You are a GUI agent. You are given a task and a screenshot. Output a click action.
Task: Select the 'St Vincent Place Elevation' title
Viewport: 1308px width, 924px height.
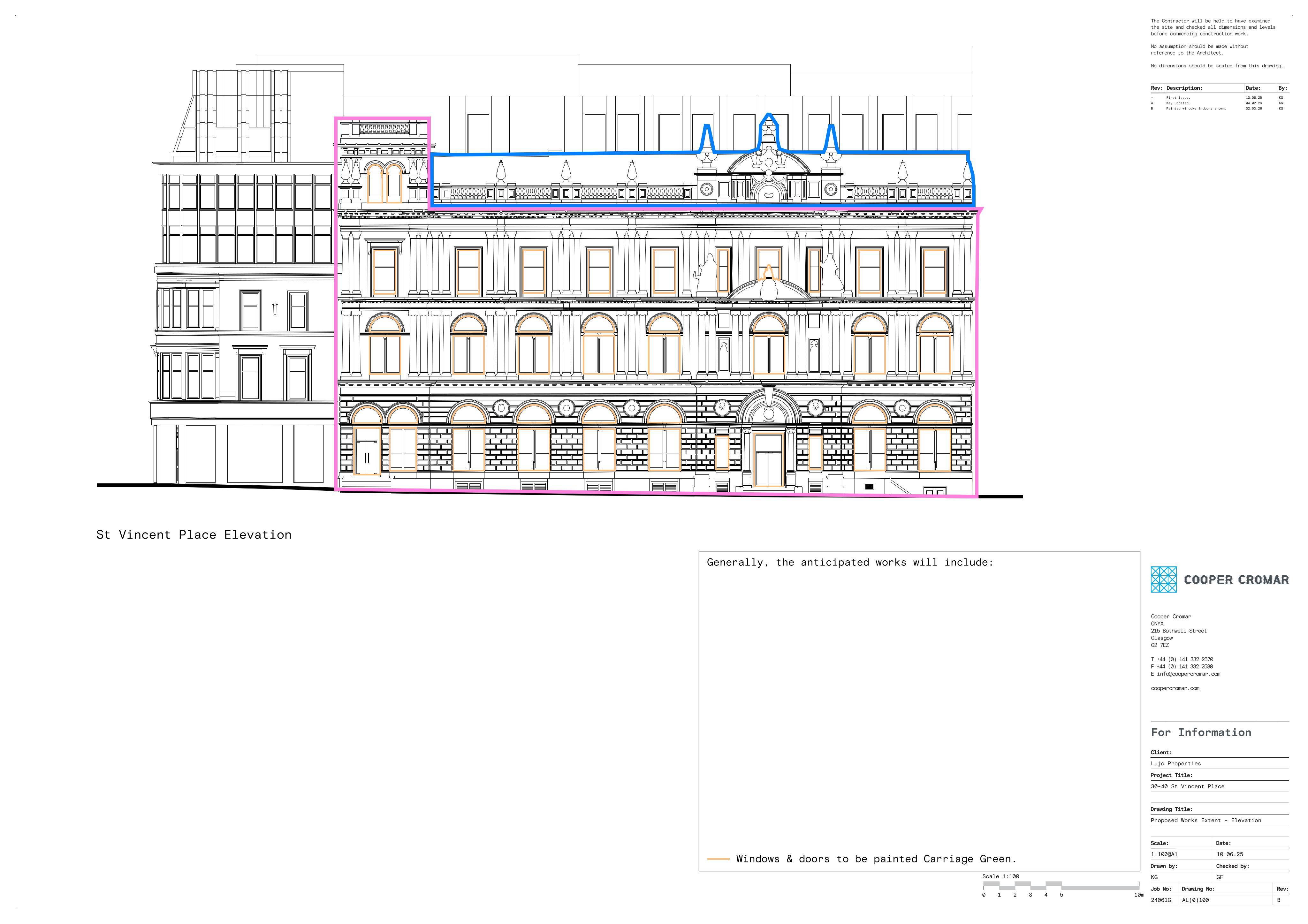(x=194, y=534)
